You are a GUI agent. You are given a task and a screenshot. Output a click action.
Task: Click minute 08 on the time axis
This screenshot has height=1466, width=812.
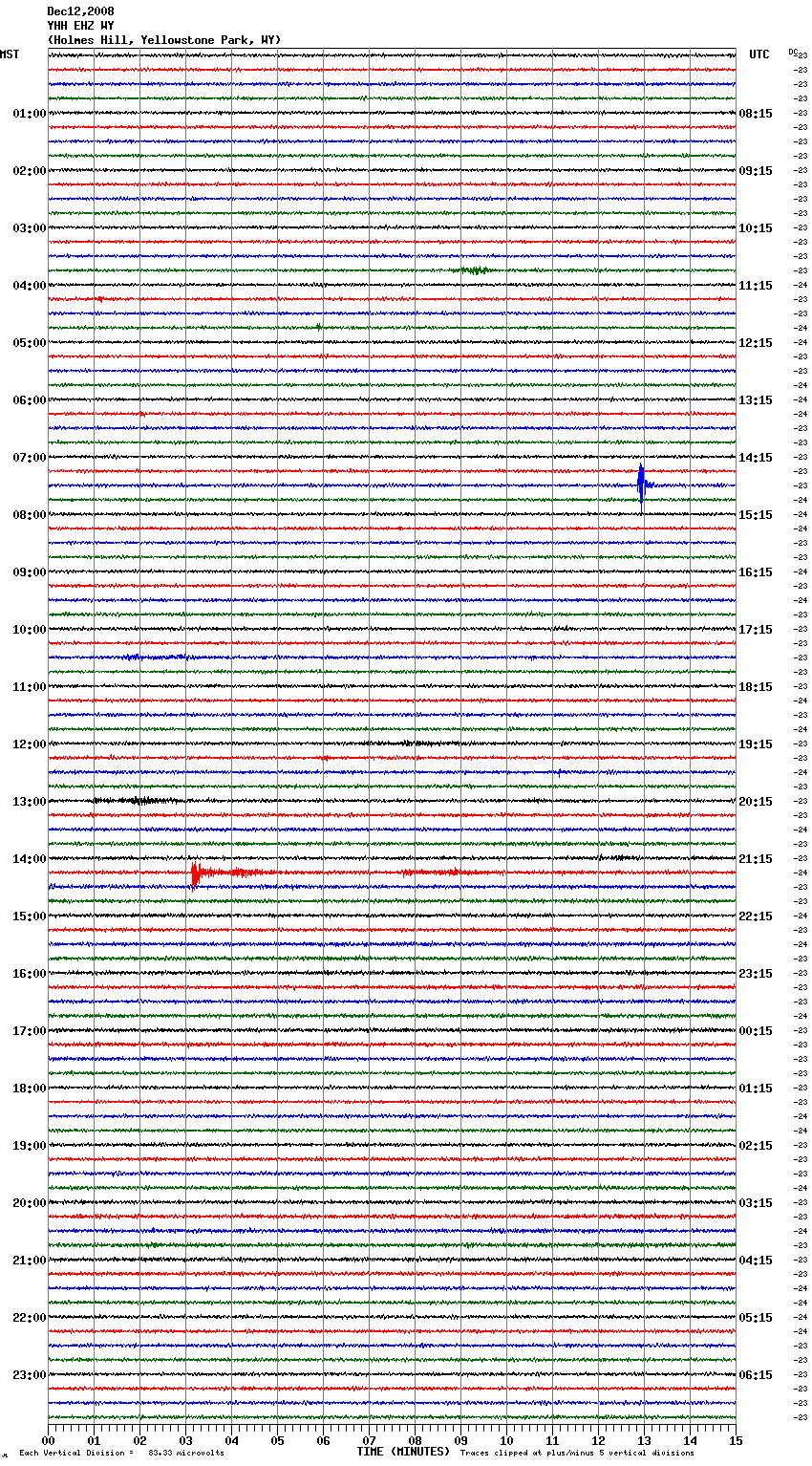click(x=416, y=1441)
